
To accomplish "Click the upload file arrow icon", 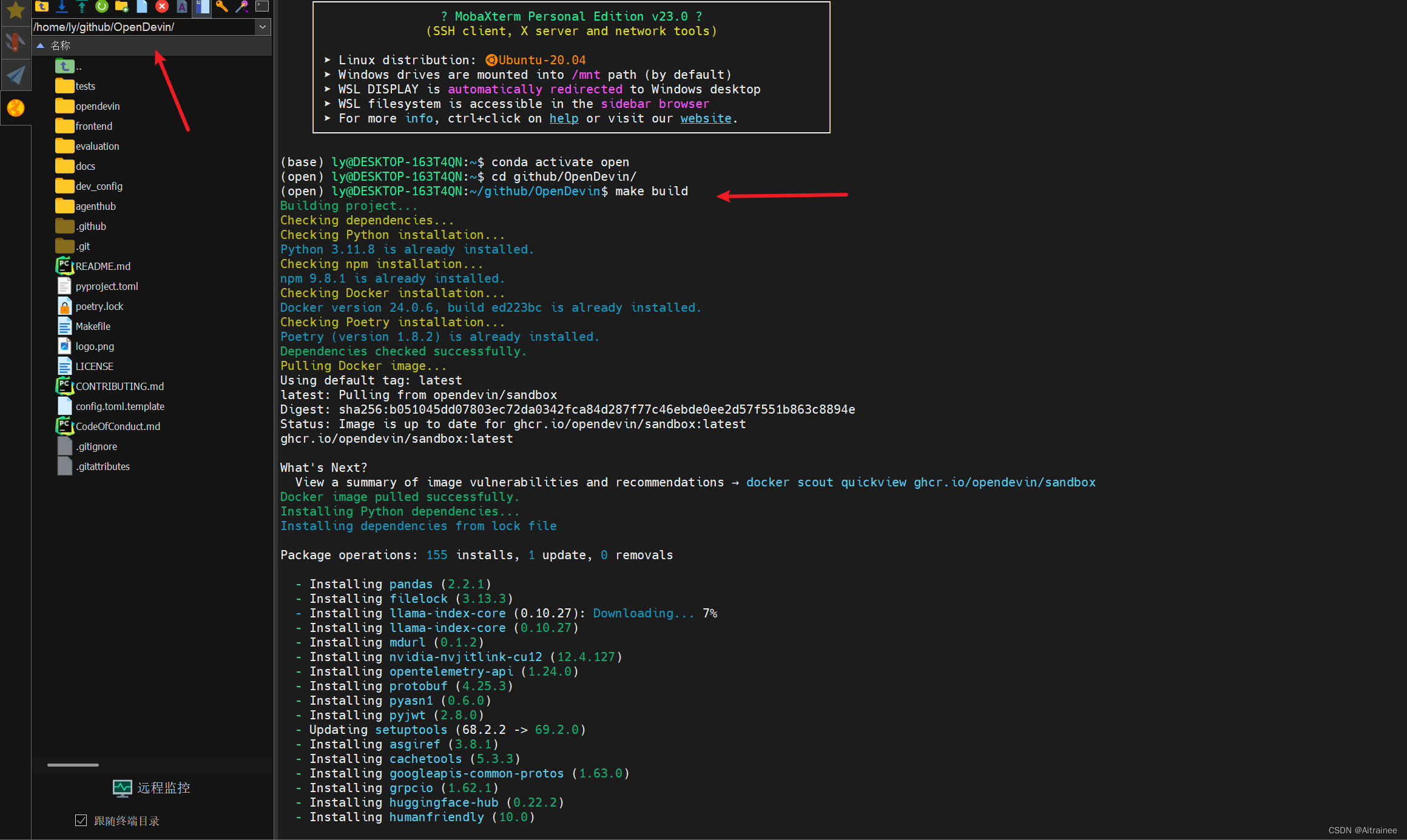I will (x=81, y=7).
